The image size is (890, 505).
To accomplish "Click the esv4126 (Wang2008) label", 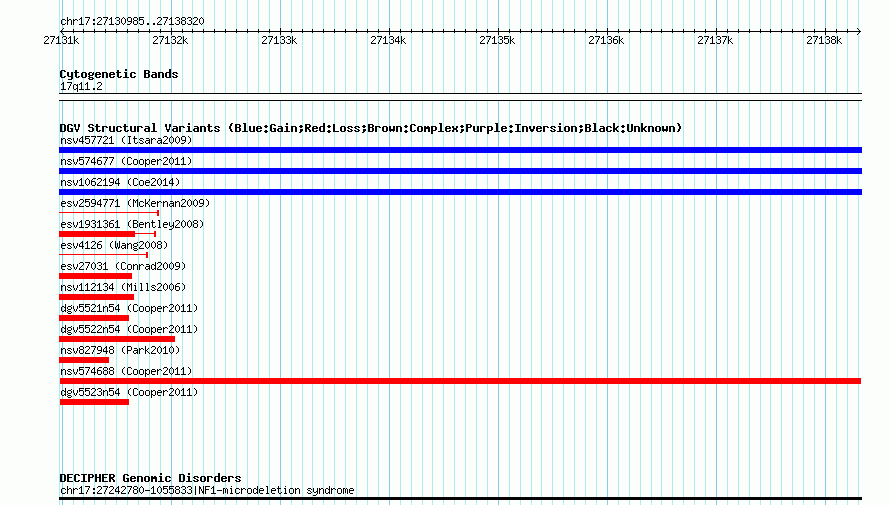I will 114,245.
